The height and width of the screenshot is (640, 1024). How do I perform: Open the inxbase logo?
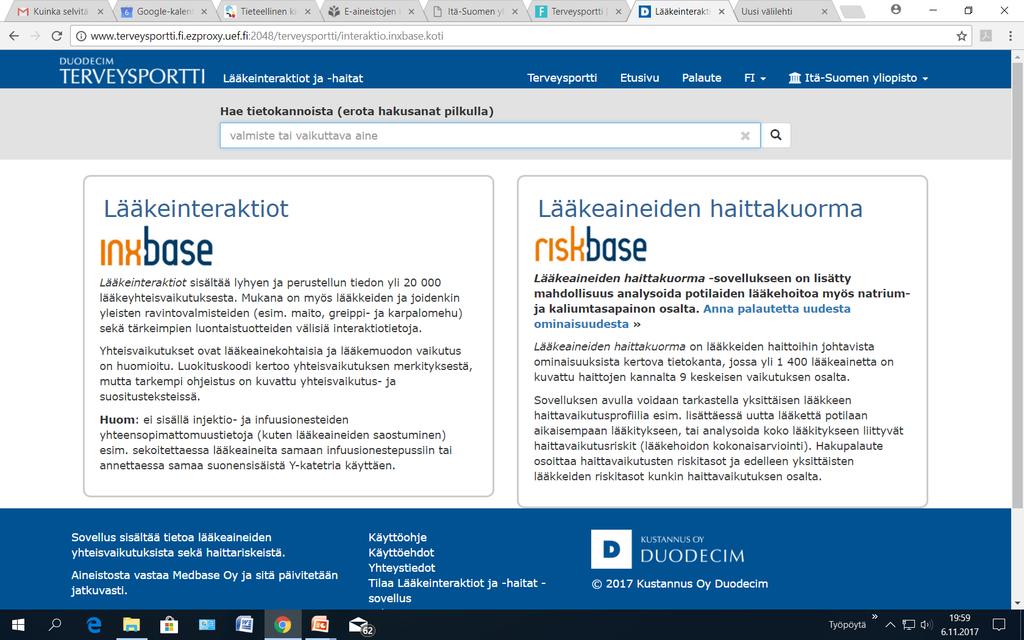(156, 247)
